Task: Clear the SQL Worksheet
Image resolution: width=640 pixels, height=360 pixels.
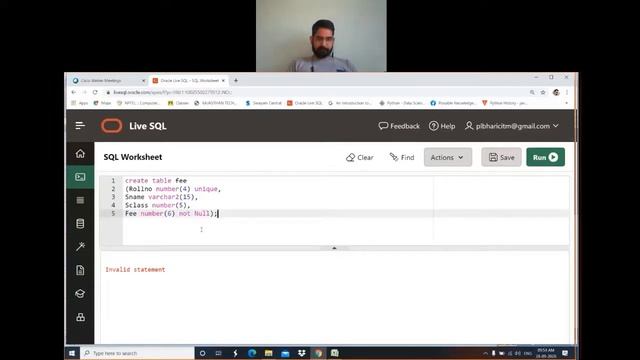Action: coord(359,157)
